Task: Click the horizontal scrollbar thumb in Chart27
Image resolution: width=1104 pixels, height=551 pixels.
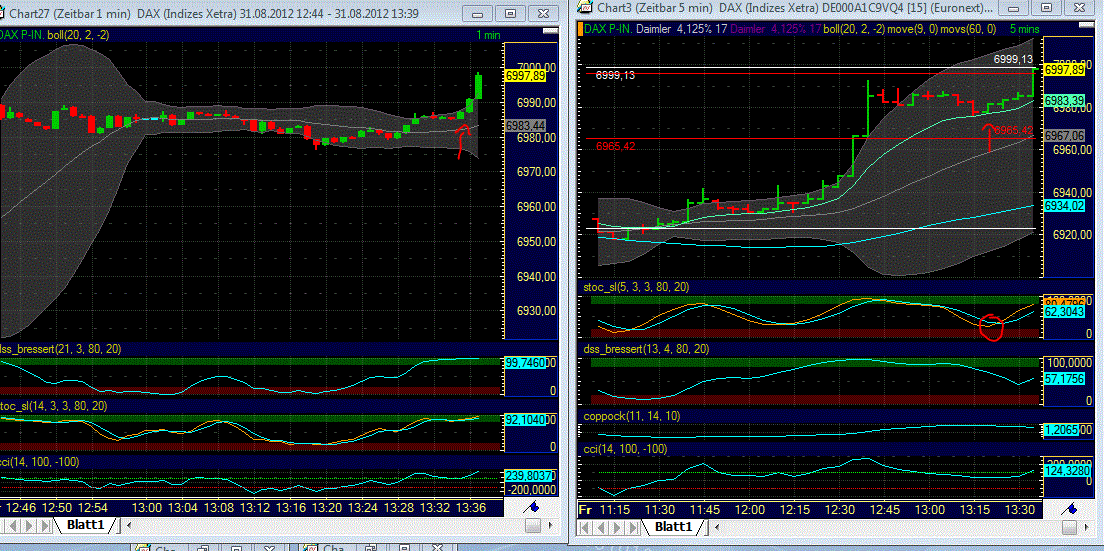Action: pos(533,525)
